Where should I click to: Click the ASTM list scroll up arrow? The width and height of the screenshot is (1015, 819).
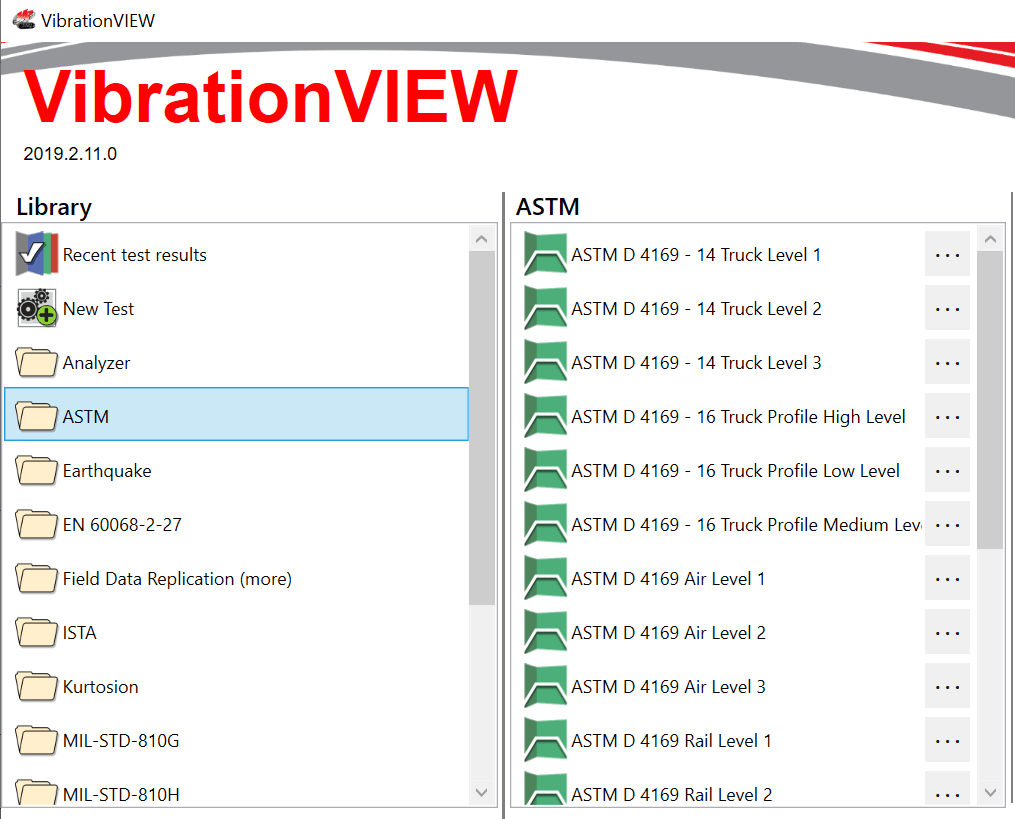[990, 239]
